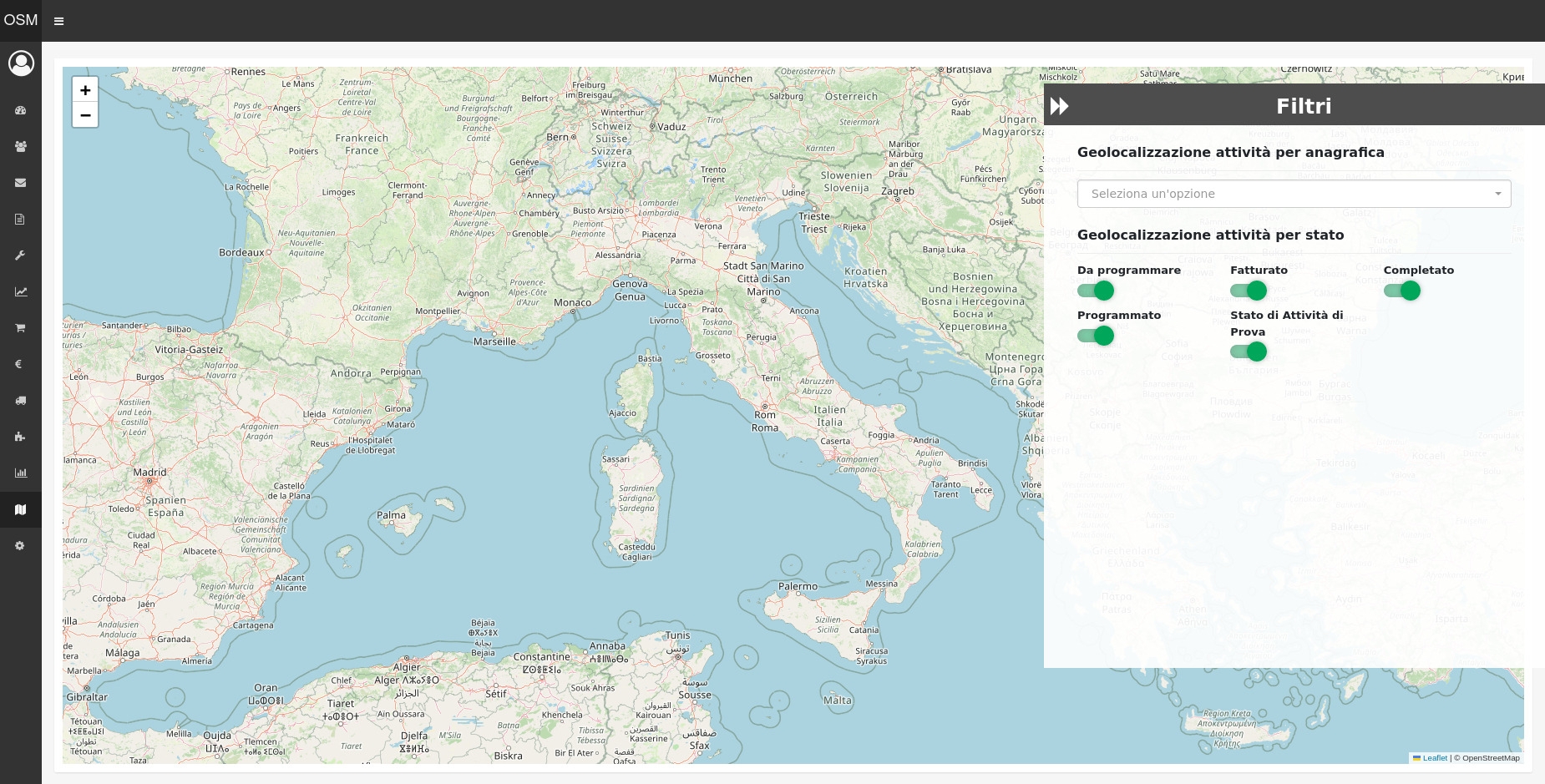Viewport: 1545px width, 784px height.
Task: Zoom in on the map
Action: pyautogui.click(x=85, y=90)
